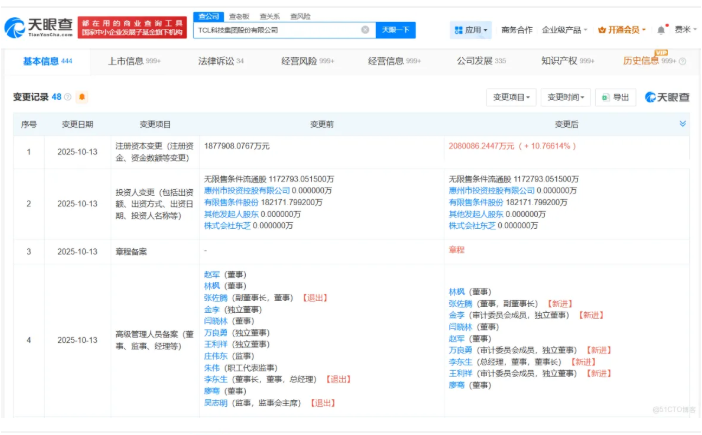The image size is (702, 435).
Task: Click the 天眼一下 search button
Action: tap(395, 30)
